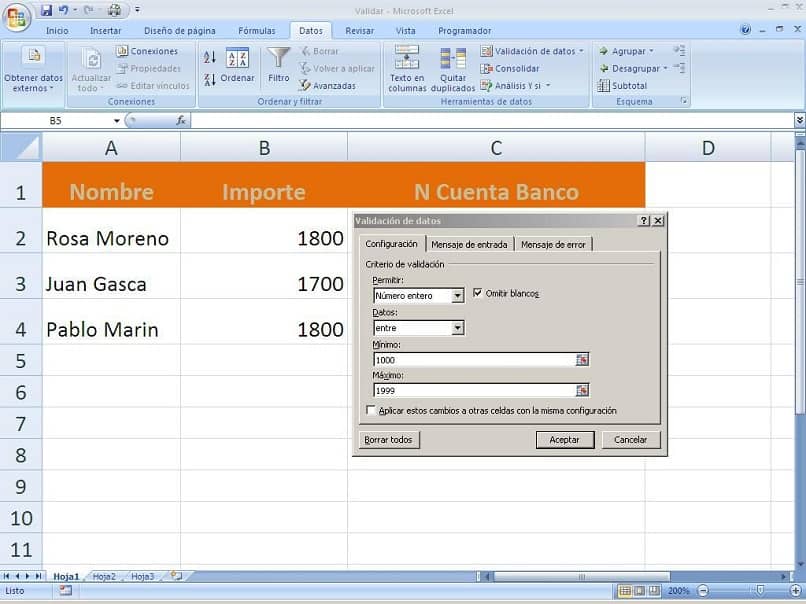Collapse dialog via Mínimo range selector icon
806x604 pixels.
(x=582, y=360)
